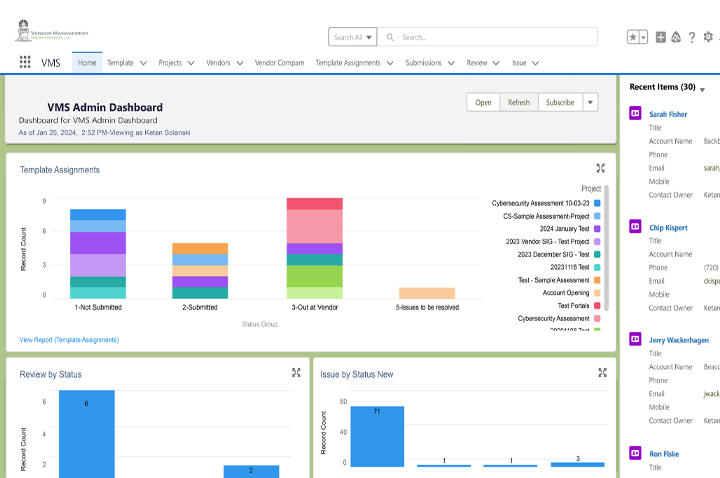Switch to the Vendor Compare tab
The height and width of the screenshot is (478, 720).
pyautogui.click(x=279, y=63)
